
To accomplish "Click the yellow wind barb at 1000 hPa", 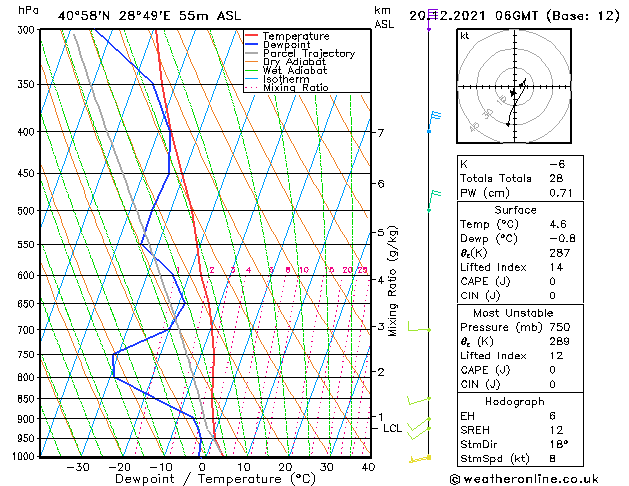I will (x=420, y=459).
